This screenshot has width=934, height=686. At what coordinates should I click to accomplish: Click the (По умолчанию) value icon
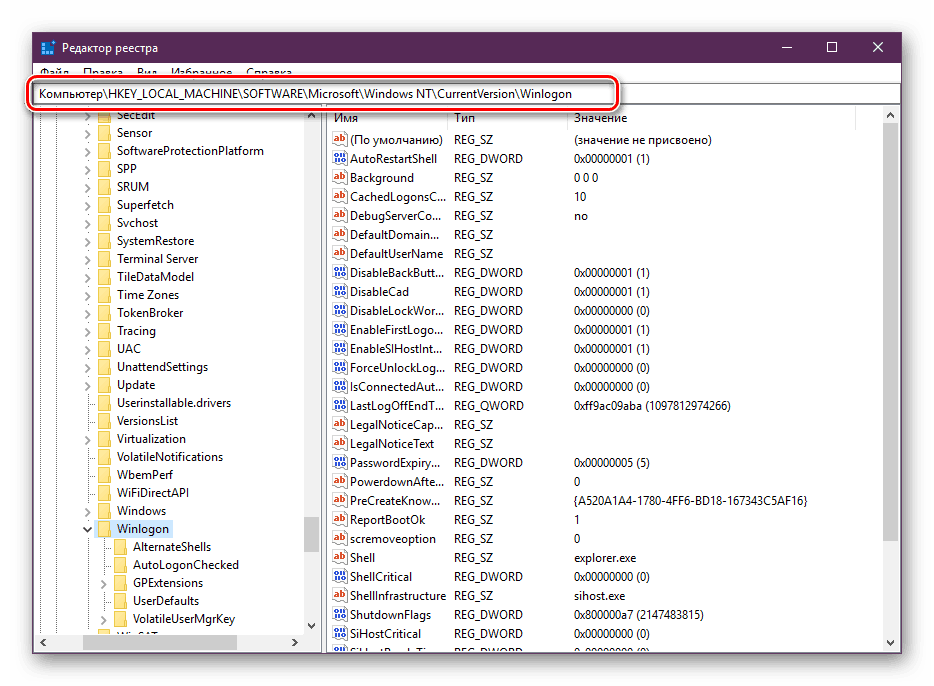(340, 139)
